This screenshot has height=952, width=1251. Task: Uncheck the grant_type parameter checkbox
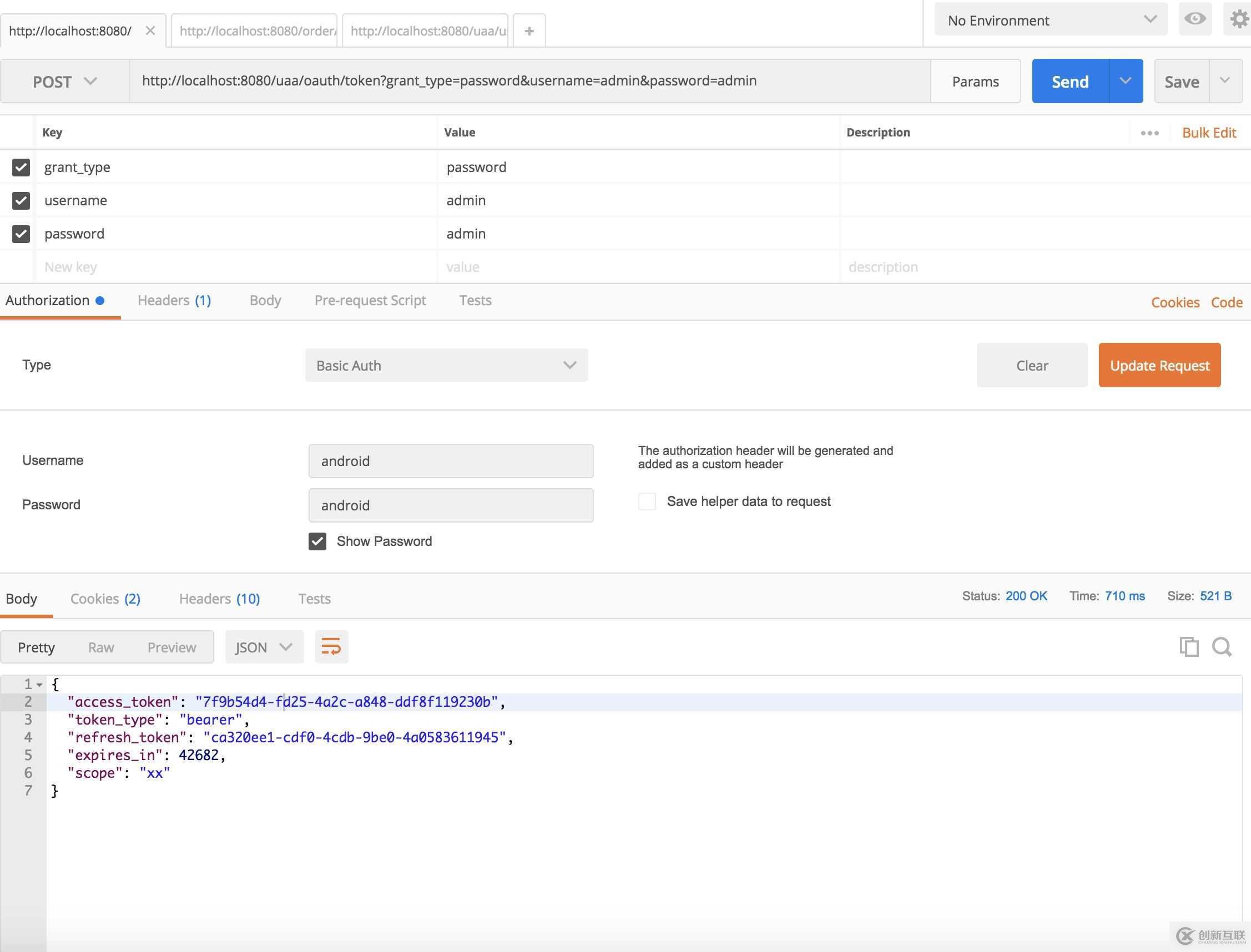coord(21,167)
